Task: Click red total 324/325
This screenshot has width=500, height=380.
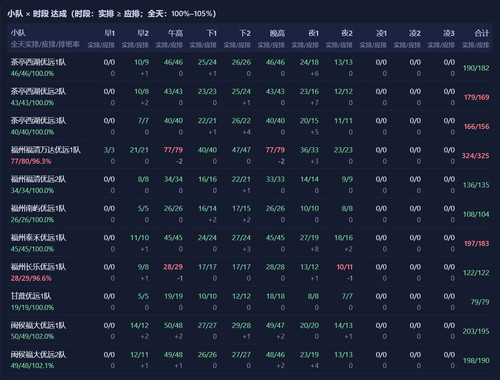Action: pos(475,156)
